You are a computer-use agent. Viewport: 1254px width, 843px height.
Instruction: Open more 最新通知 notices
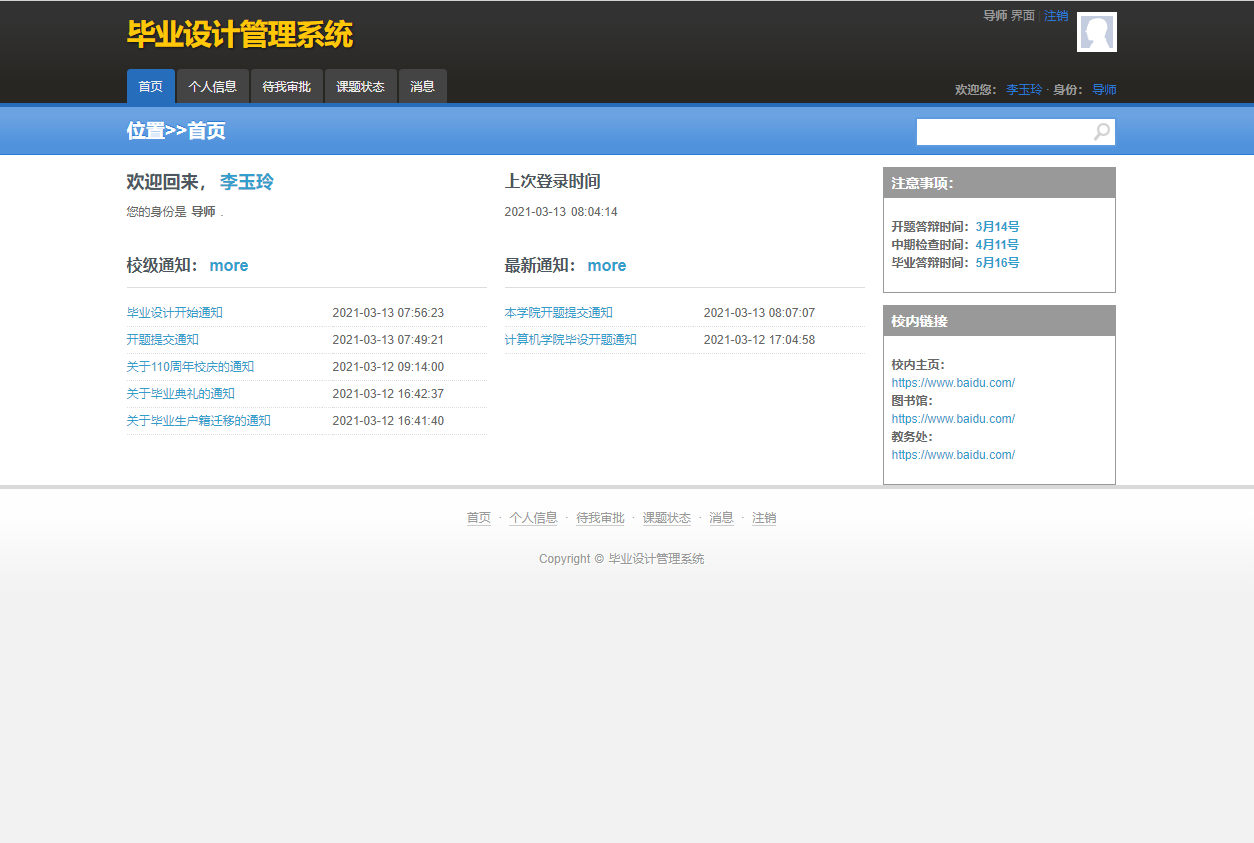pyautogui.click(x=606, y=266)
